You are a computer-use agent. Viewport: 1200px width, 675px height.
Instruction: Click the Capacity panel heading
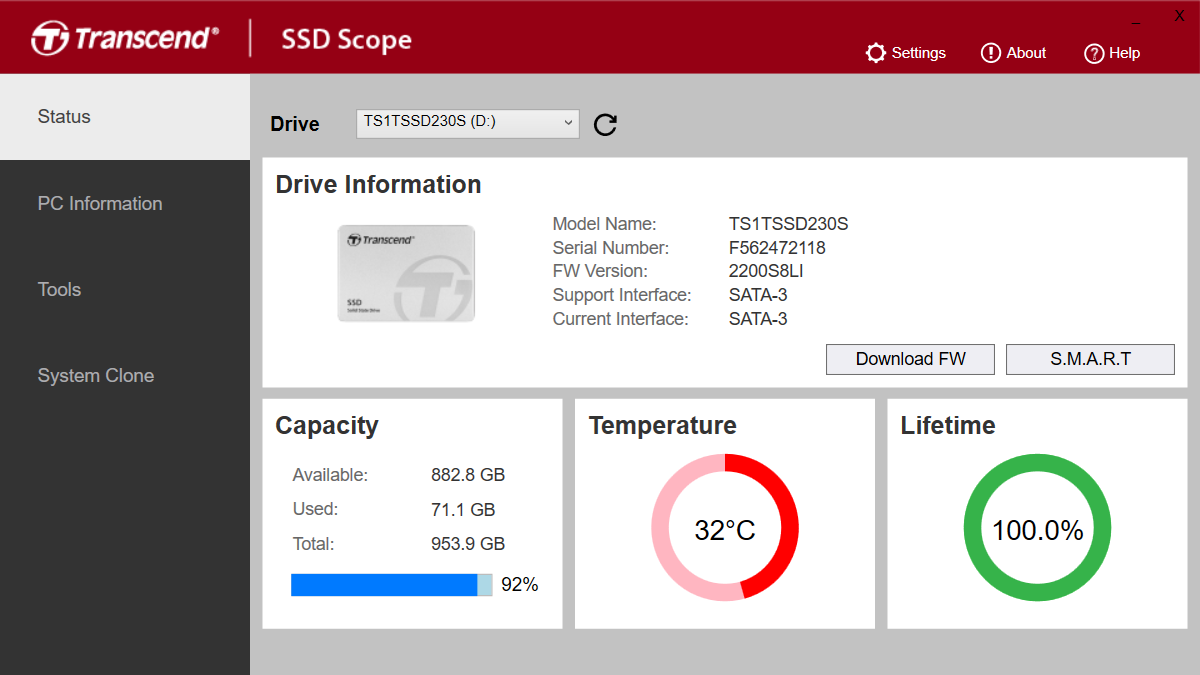coord(327,426)
